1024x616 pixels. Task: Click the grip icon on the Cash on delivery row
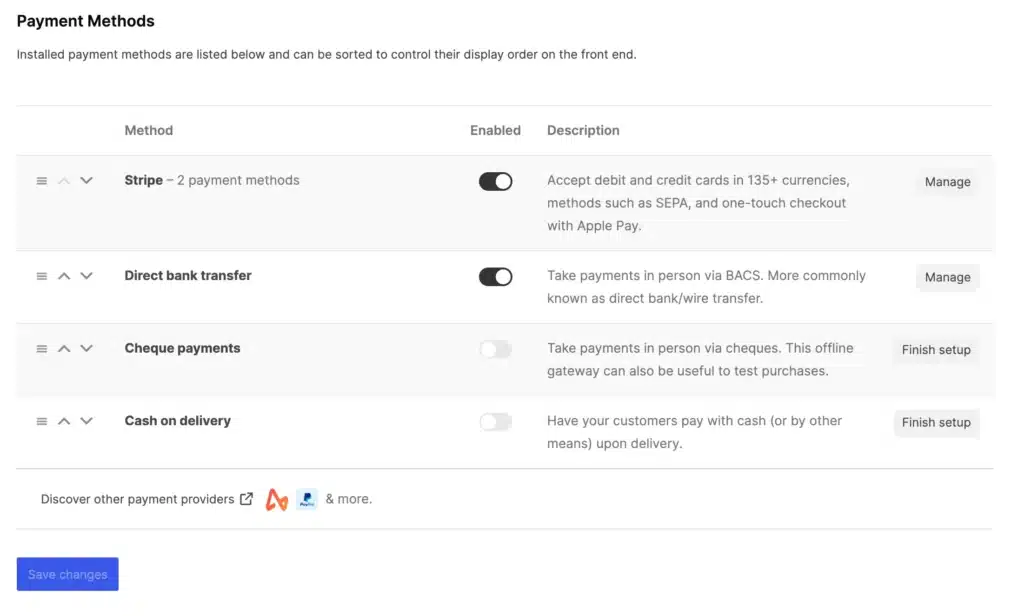coord(41,421)
